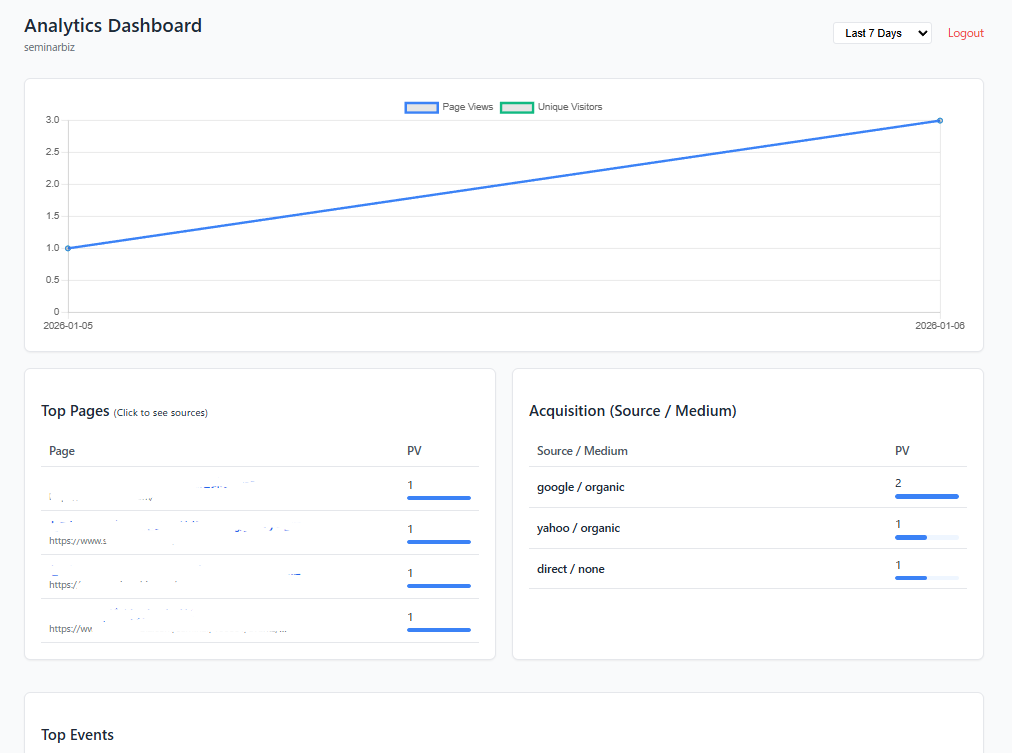Toggle the Unique Visitors legend swatch
Screen dimensions: 1012x753
coord(517,107)
